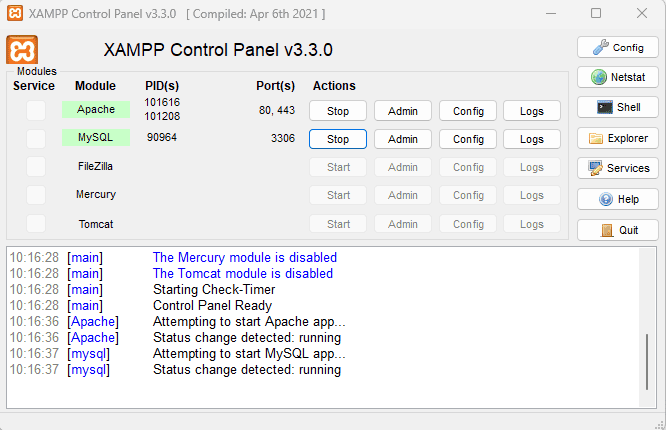The width and height of the screenshot is (666, 430).
Task: Click the XAMPP icon in title bar
Action: [15, 13]
